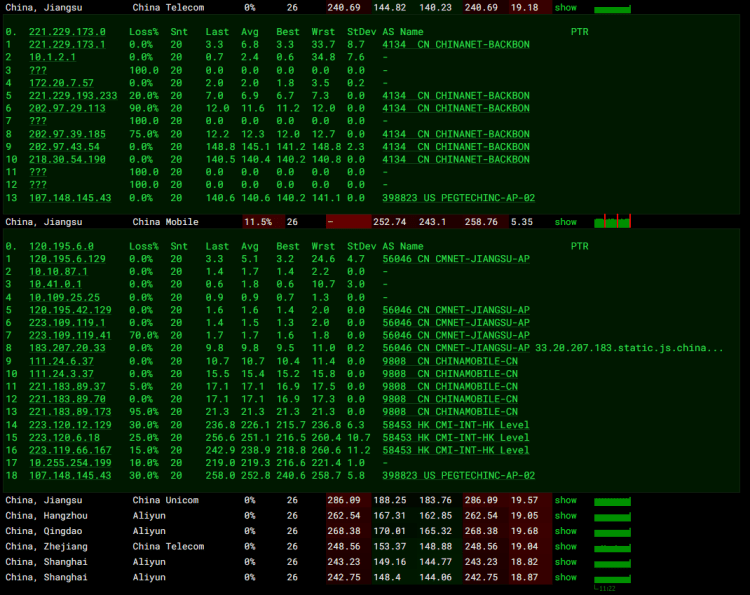This screenshot has width=750, height=595.
Task: Click the 11.5% loss cell for China Mobile
Action: pyautogui.click(x=258, y=222)
